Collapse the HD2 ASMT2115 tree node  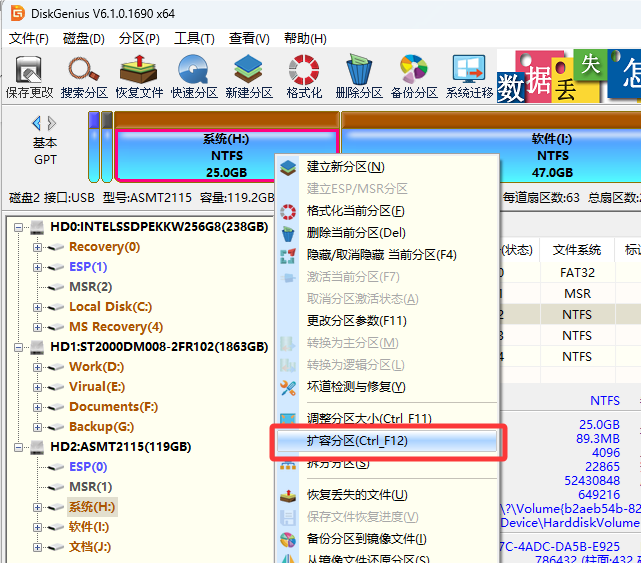(18, 447)
